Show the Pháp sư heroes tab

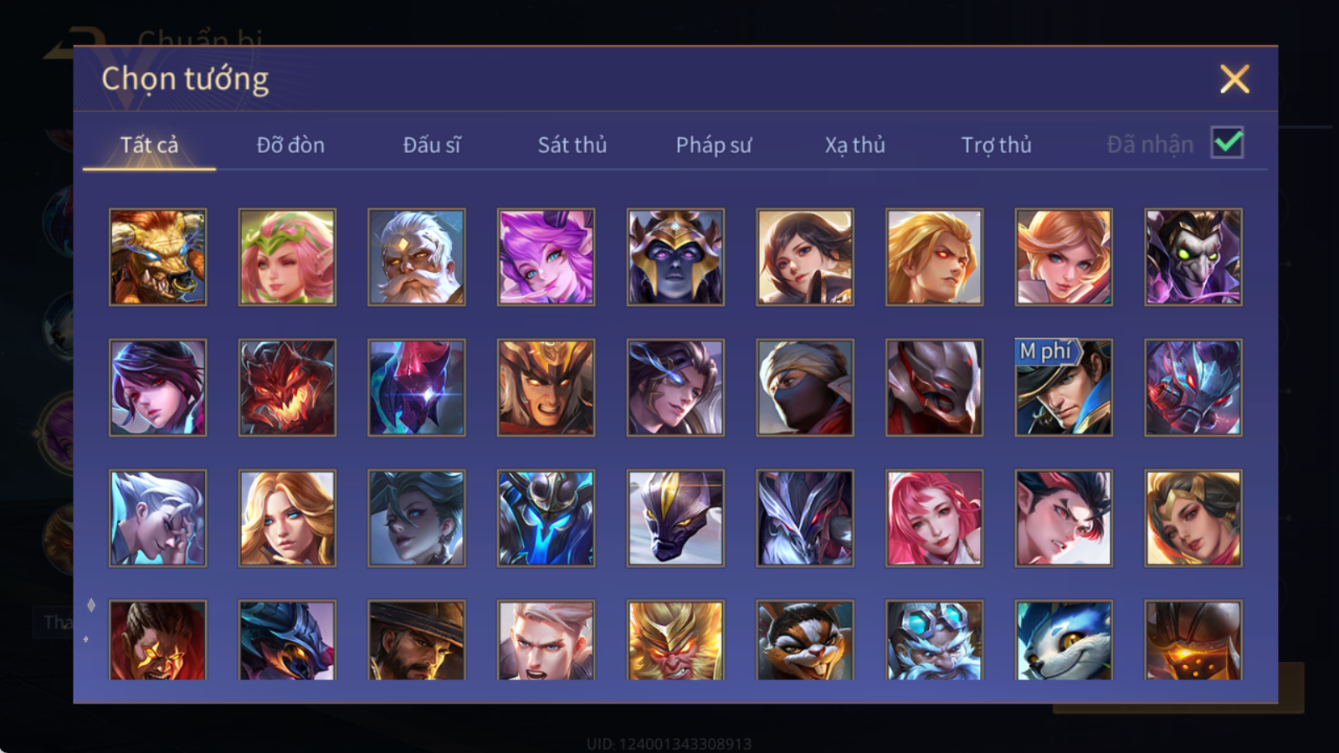pyautogui.click(x=713, y=145)
